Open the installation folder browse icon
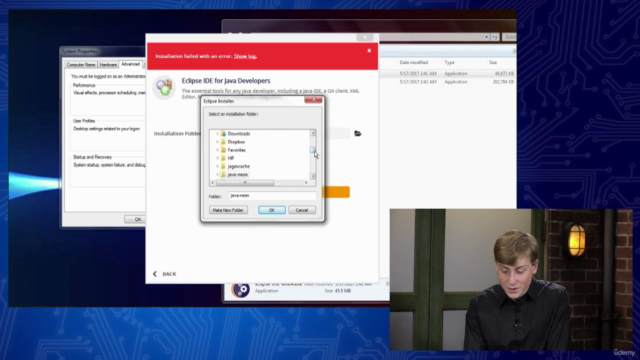Image resolution: width=640 pixels, height=360 pixels. click(358, 133)
